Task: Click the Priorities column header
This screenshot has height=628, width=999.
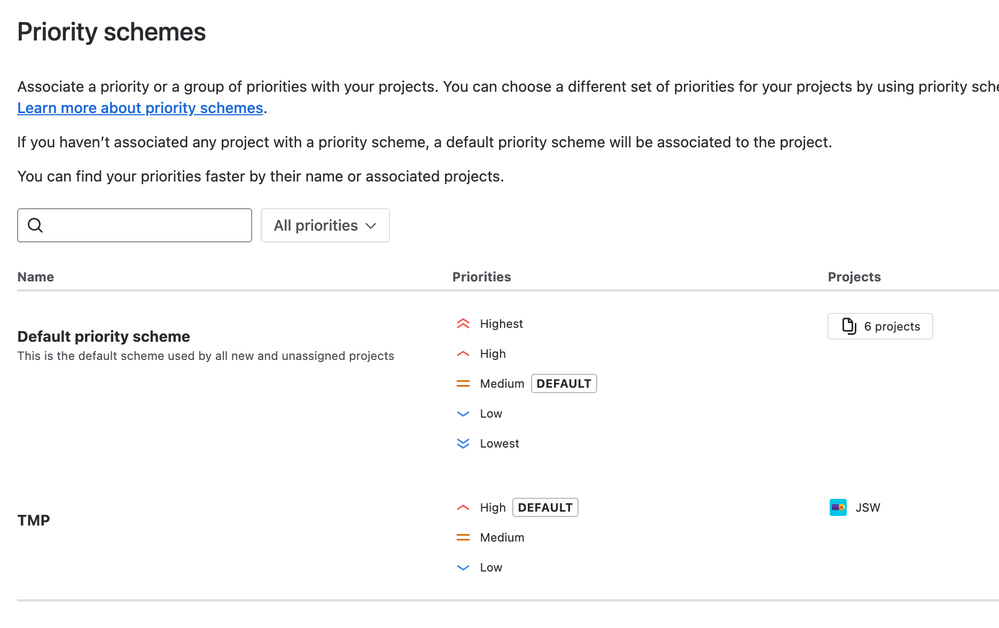Action: tap(482, 277)
